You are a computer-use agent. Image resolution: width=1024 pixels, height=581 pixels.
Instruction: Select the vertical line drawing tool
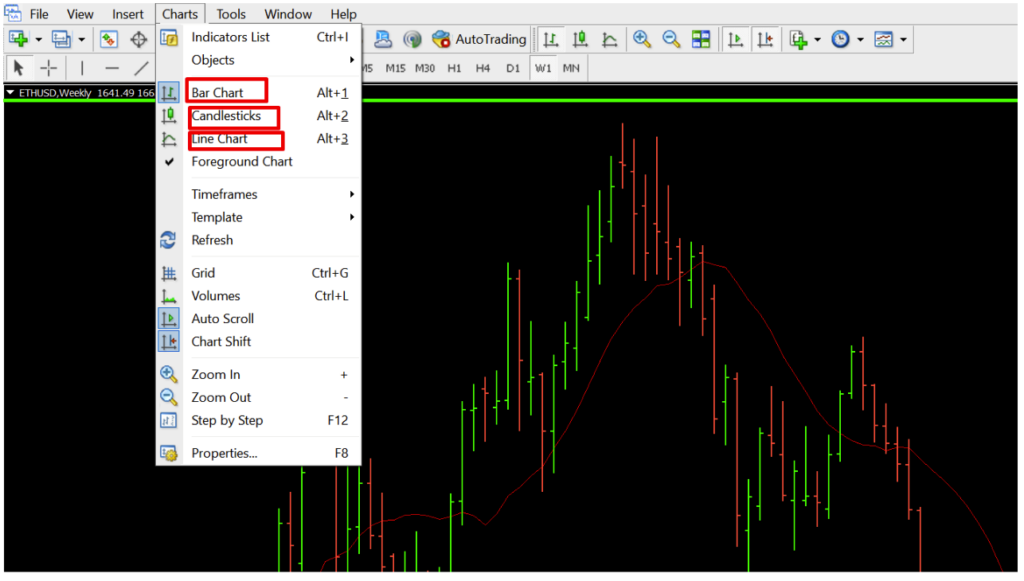coord(82,68)
